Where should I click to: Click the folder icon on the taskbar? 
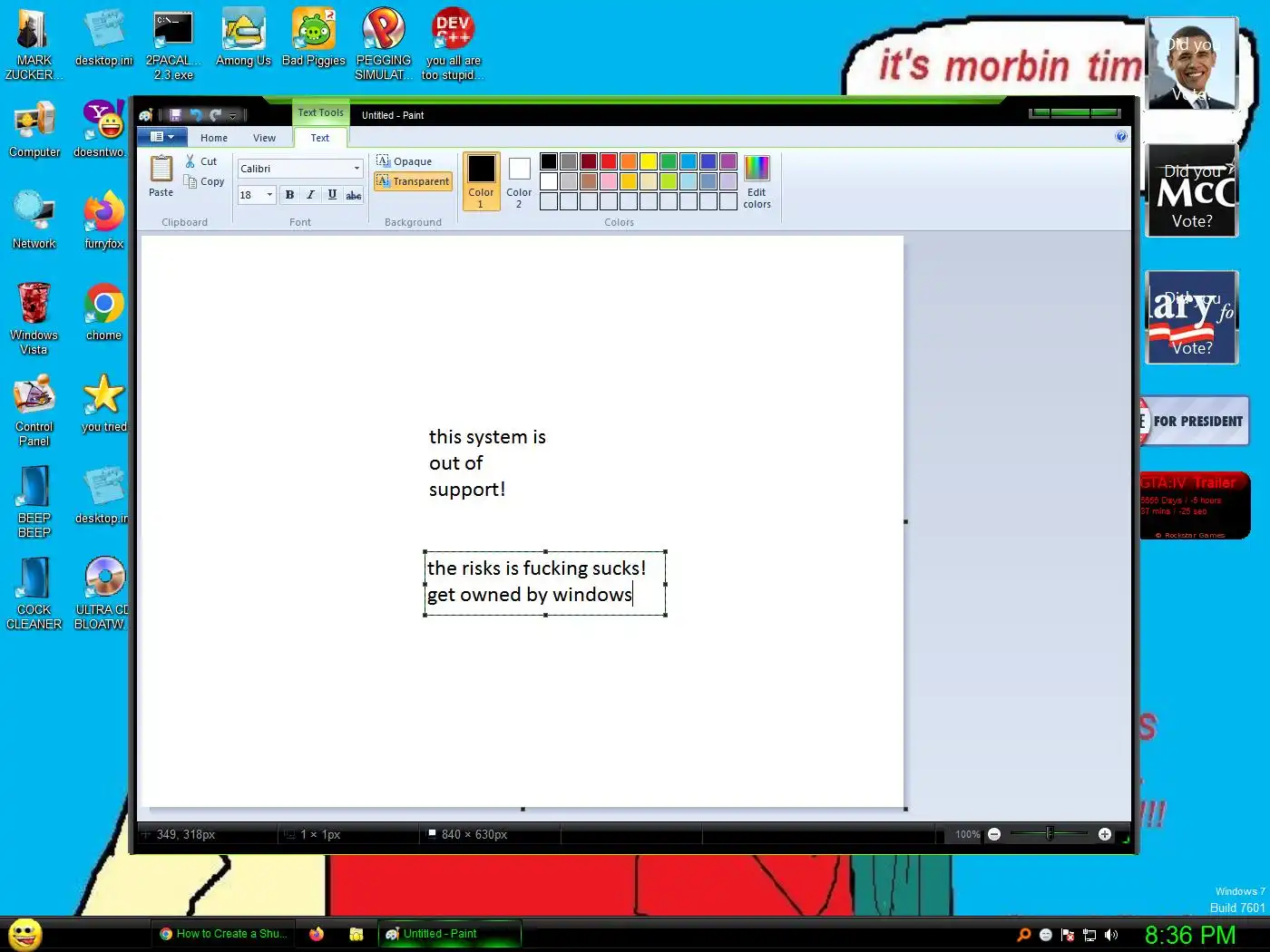point(357,934)
